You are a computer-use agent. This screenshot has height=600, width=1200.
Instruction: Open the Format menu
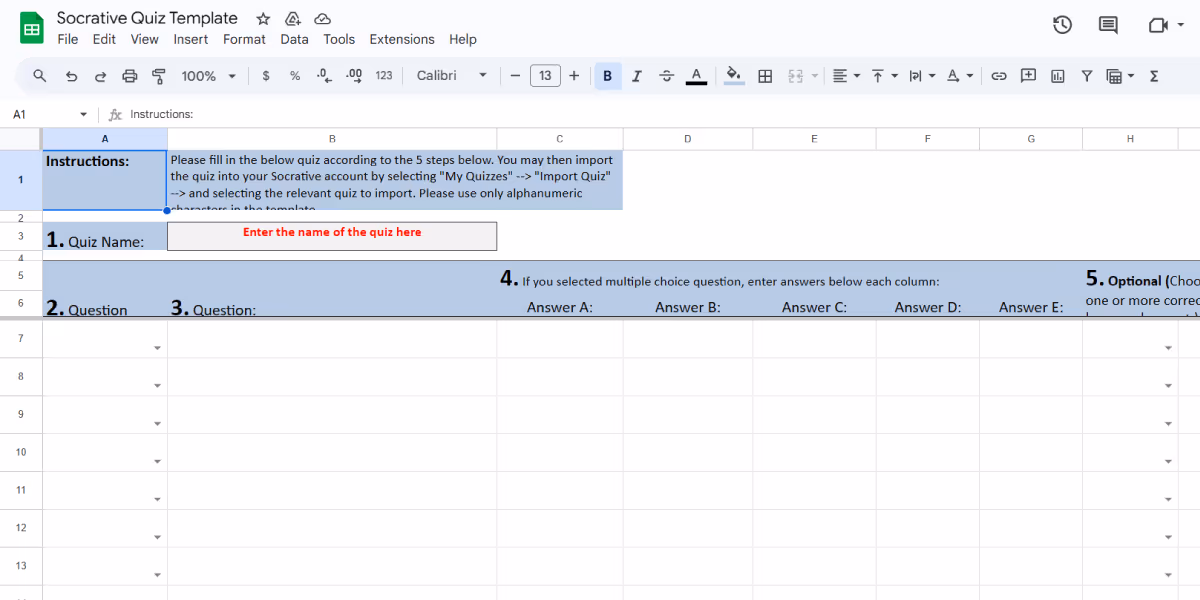tap(244, 39)
